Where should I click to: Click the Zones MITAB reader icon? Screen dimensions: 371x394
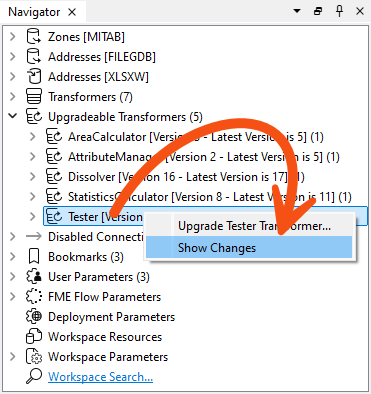click(34, 37)
